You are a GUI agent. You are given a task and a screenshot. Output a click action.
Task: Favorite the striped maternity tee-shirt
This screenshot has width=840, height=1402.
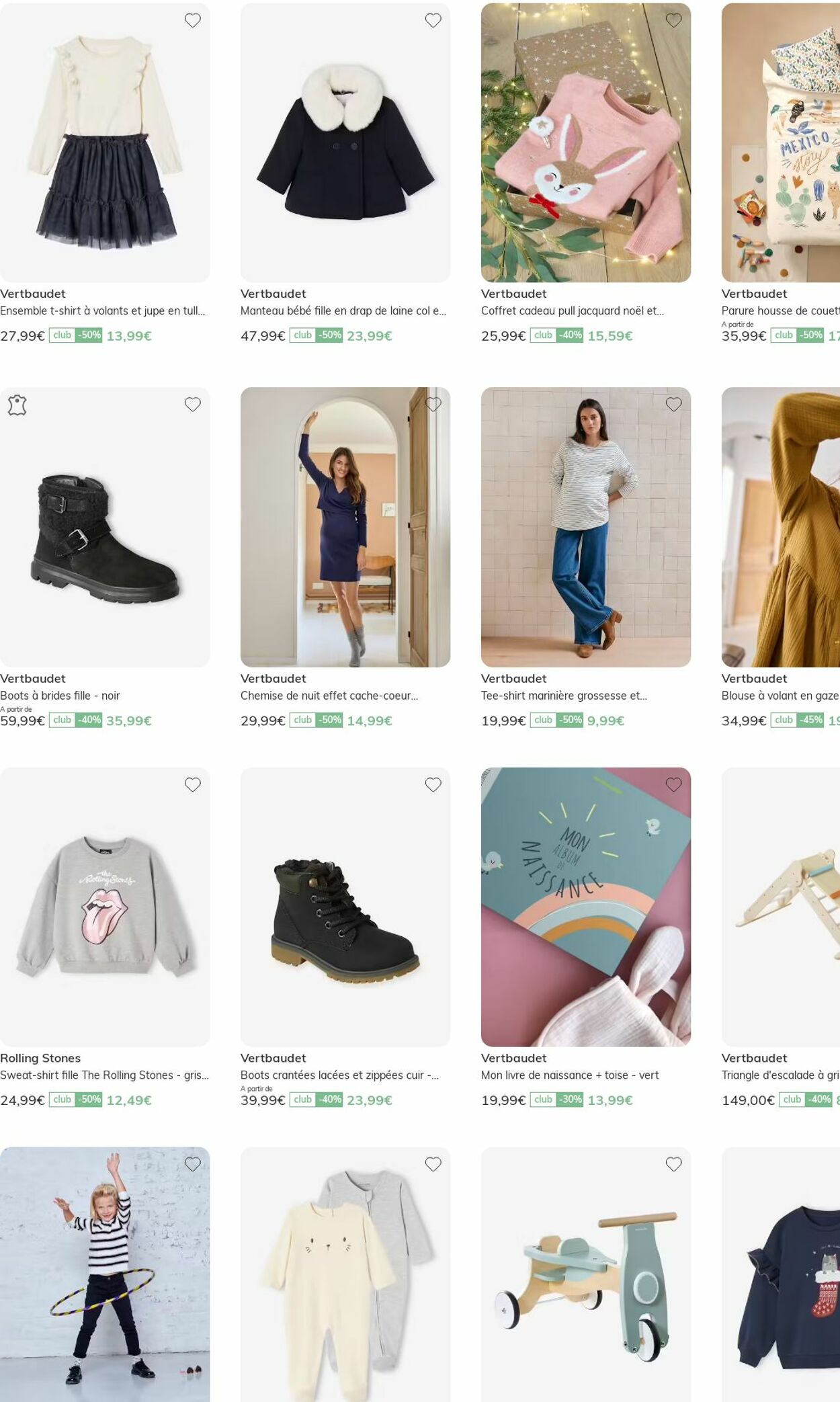(674, 404)
